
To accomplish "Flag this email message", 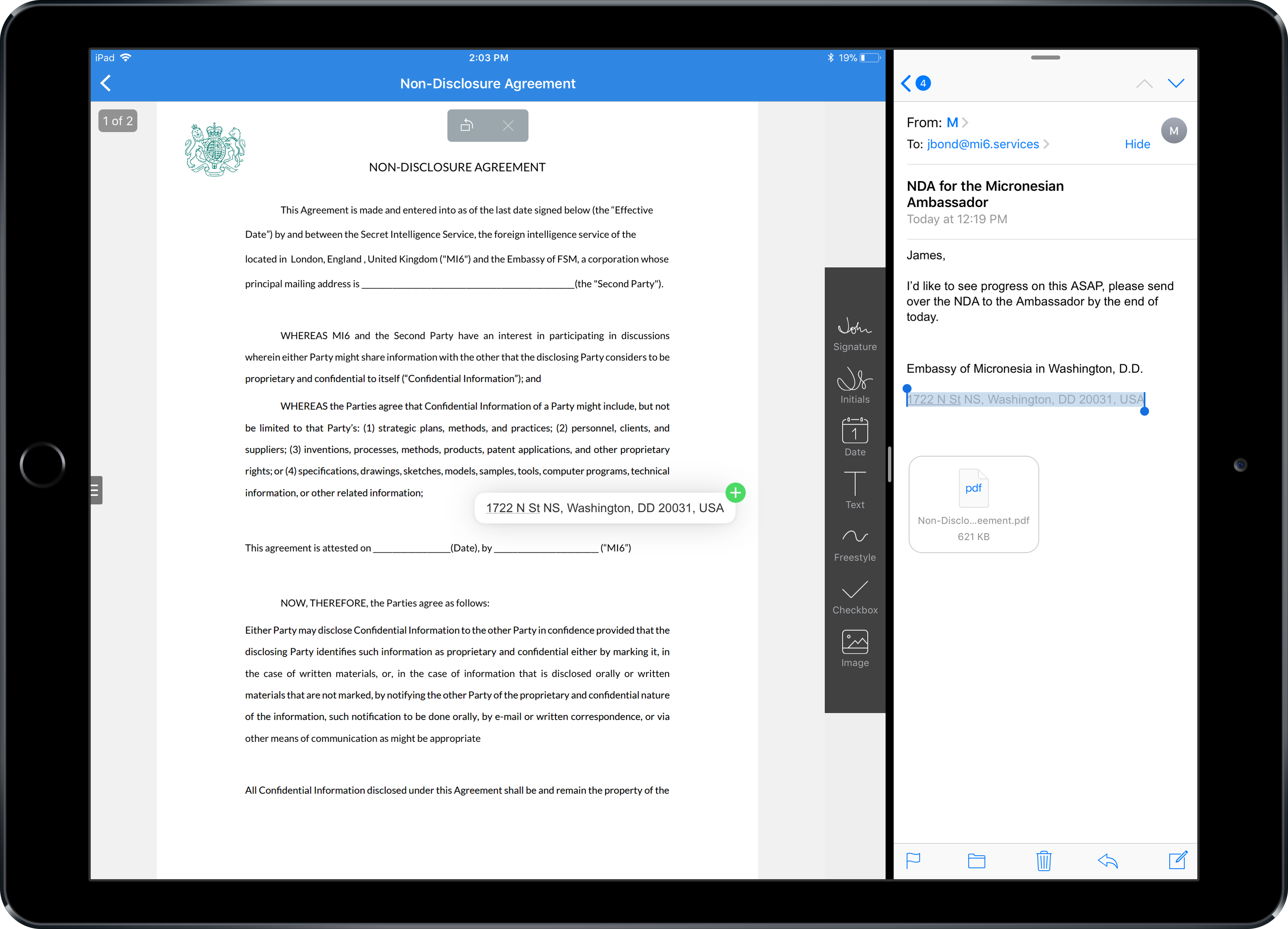I will 913,861.
